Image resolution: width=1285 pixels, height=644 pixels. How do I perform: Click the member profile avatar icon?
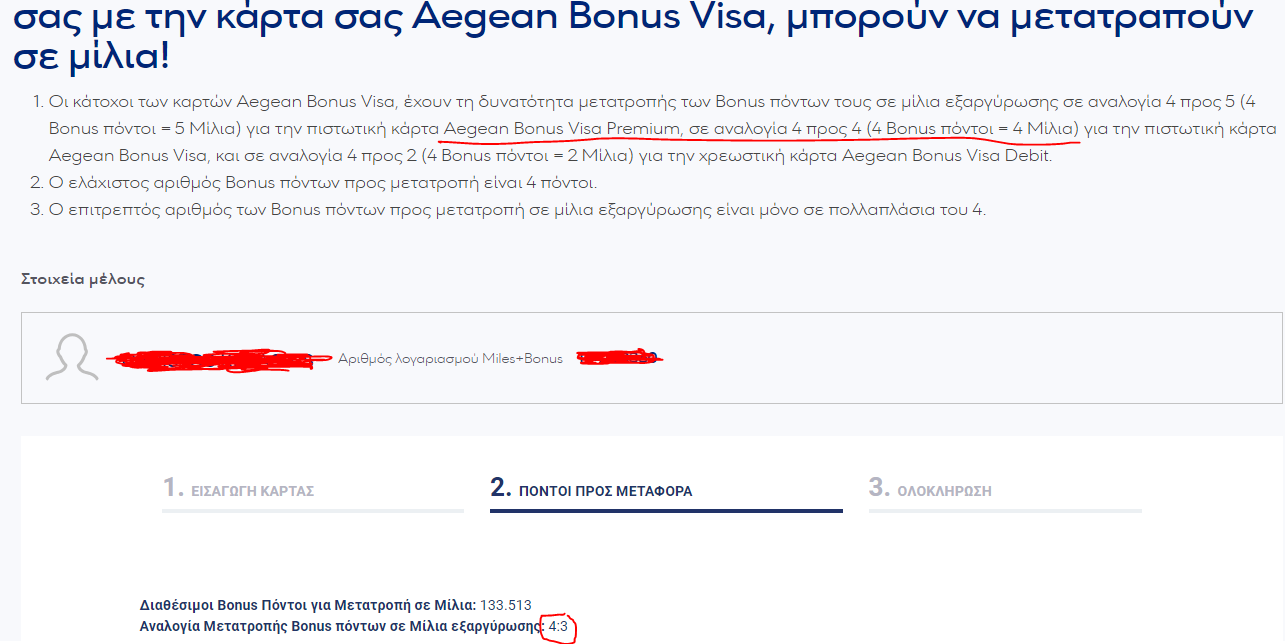(72, 357)
